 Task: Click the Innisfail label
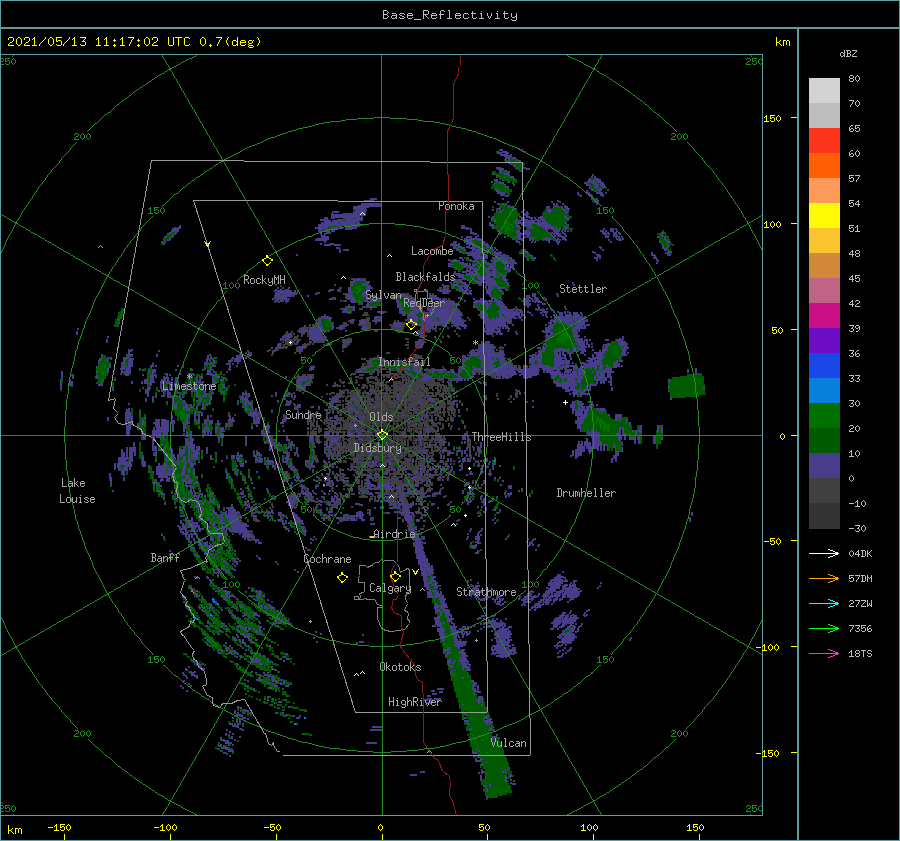coord(404,362)
